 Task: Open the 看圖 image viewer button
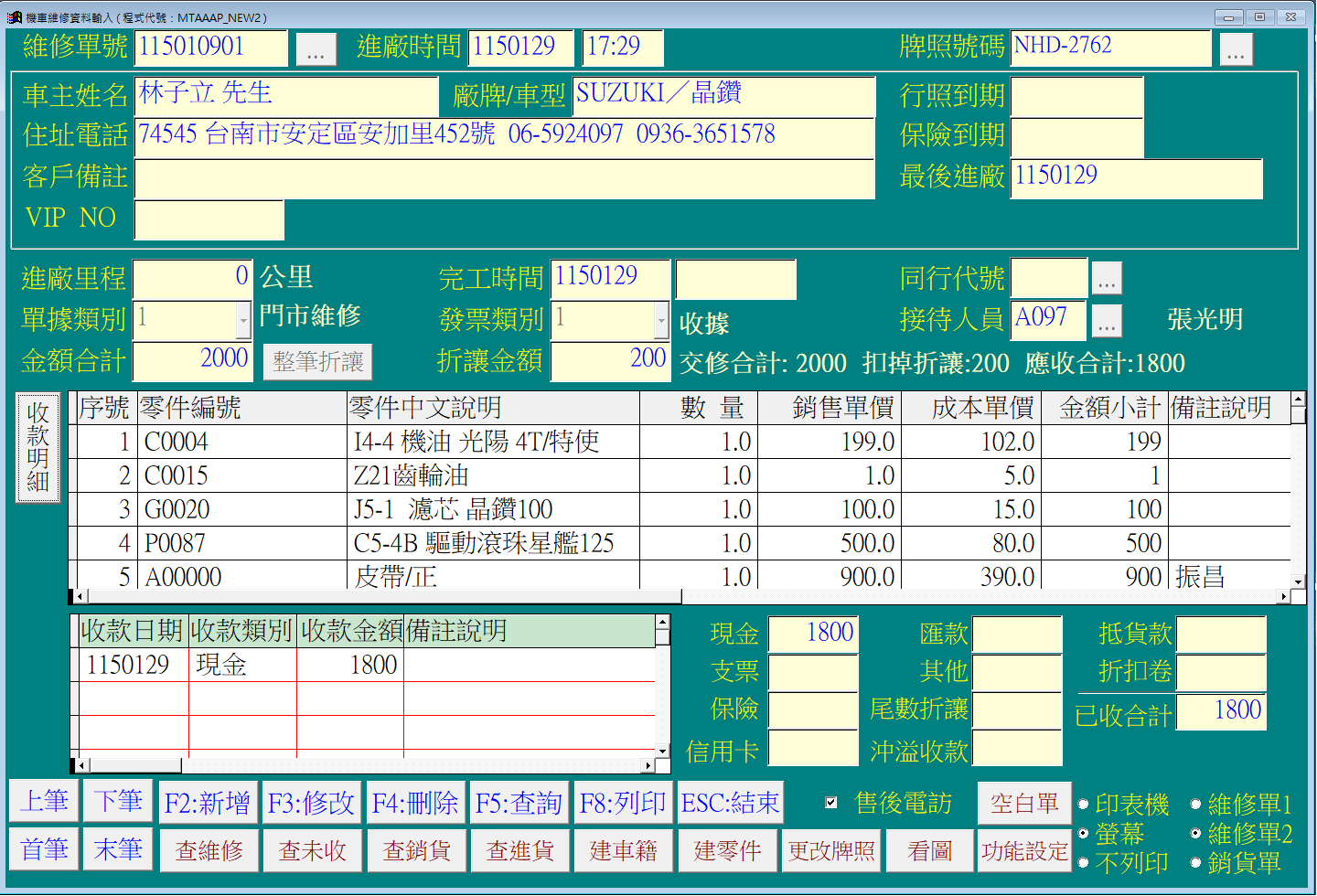click(930, 851)
